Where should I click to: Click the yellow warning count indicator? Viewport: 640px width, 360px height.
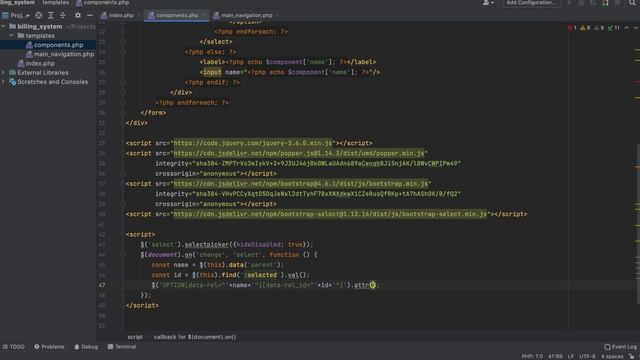tap(585, 28)
